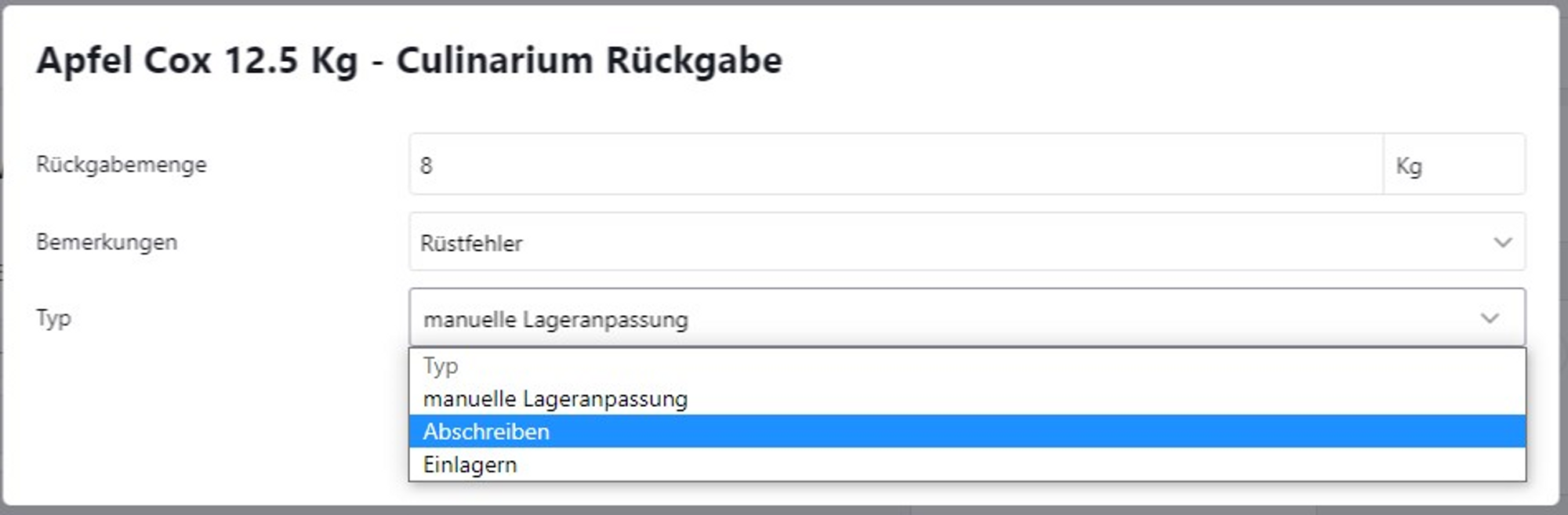The height and width of the screenshot is (515, 1568).
Task: Click Culinarium Rückgabe in the dialog heading
Action: 589,60
